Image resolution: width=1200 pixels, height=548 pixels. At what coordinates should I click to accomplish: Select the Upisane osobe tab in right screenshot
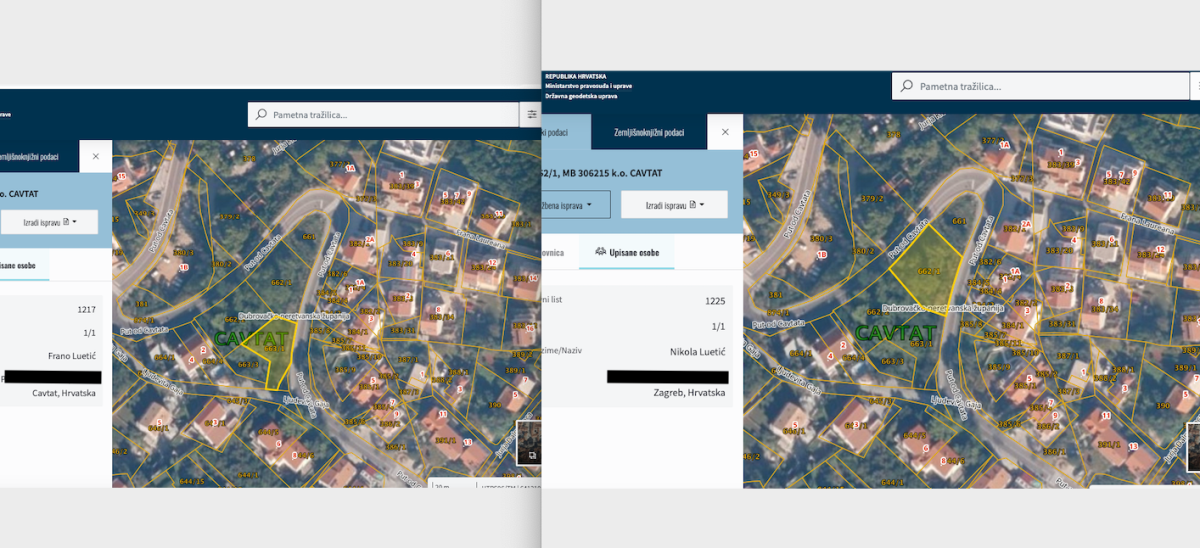[629, 252]
